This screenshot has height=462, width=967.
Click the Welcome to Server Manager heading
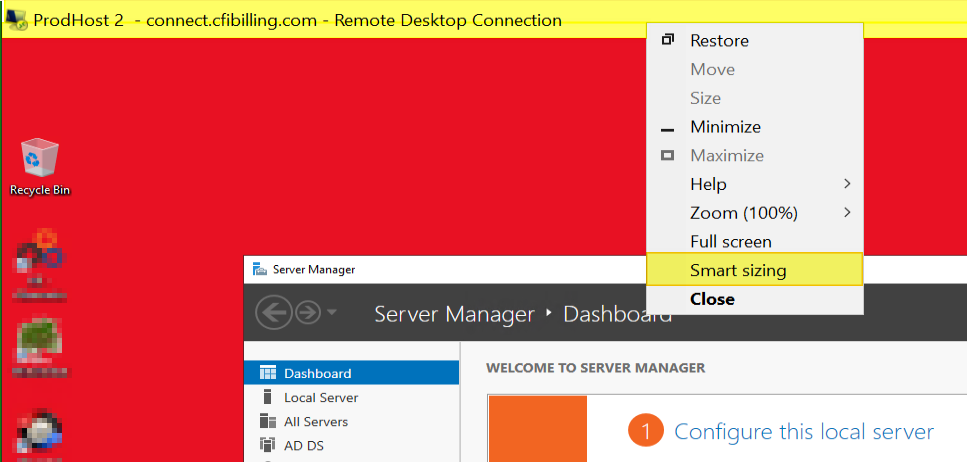click(x=595, y=368)
